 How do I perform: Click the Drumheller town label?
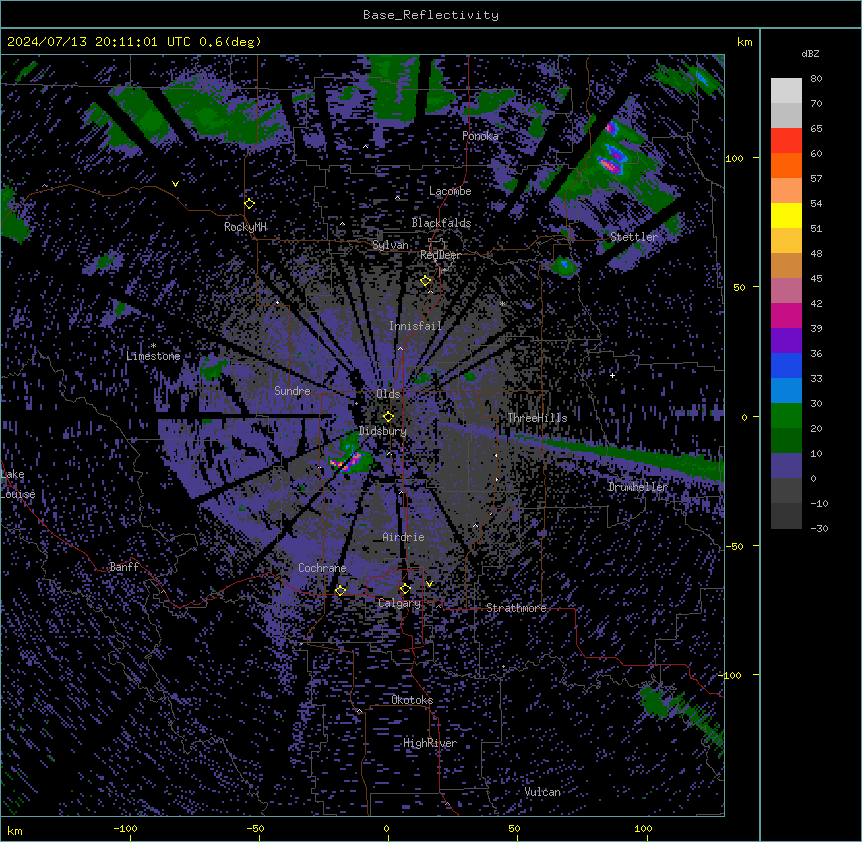[638, 487]
